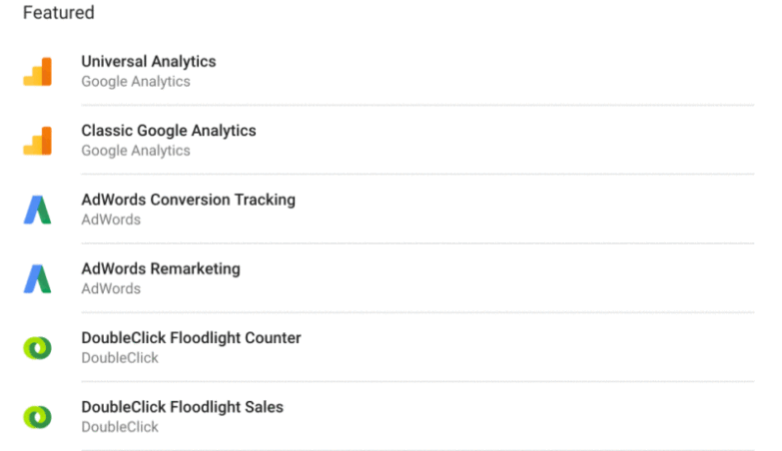Click the divider line below Classic Google Analytics
The image size is (782, 451).
tap(417, 174)
